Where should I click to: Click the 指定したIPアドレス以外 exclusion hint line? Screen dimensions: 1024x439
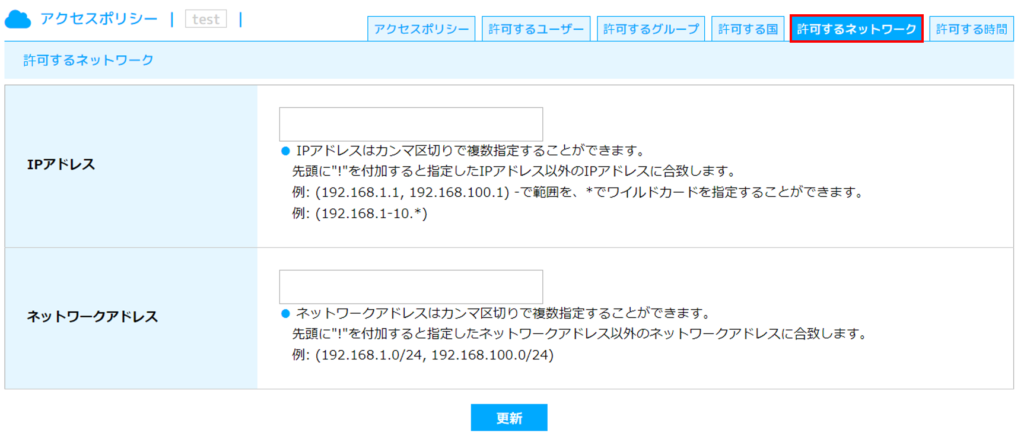[x=513, y=172]
